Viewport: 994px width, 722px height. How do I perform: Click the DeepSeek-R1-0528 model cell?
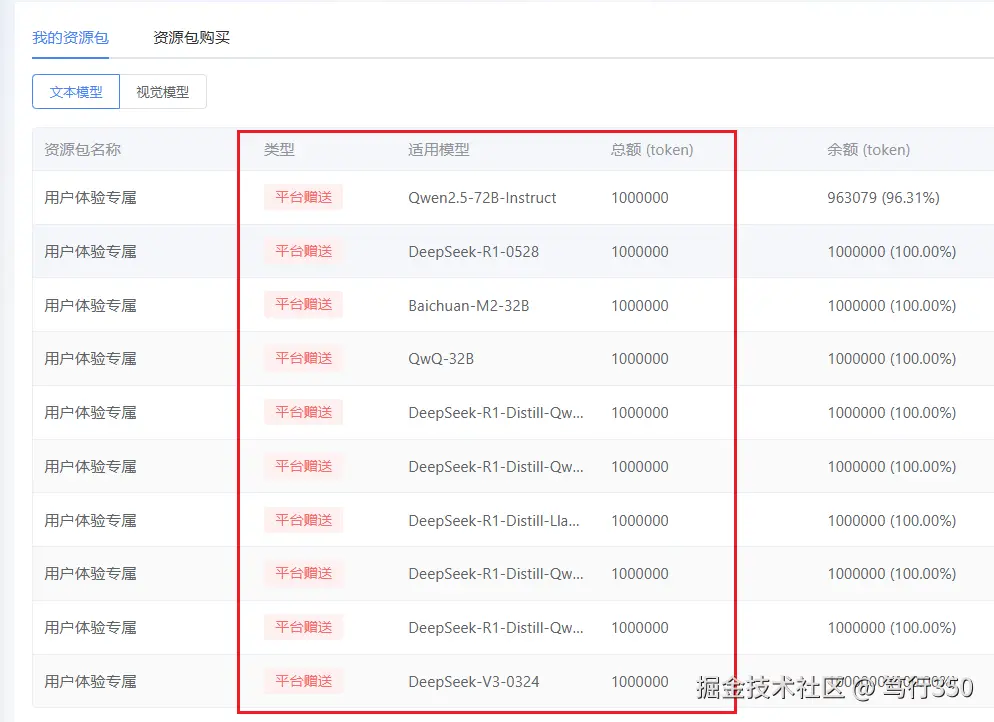pos(474,252)
